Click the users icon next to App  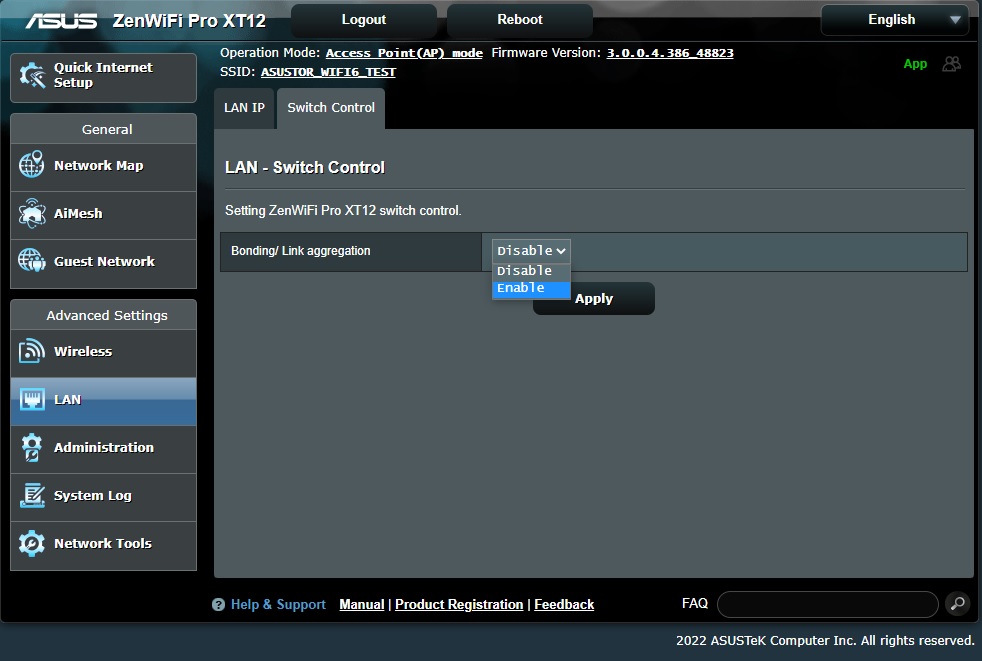point(951,64)
